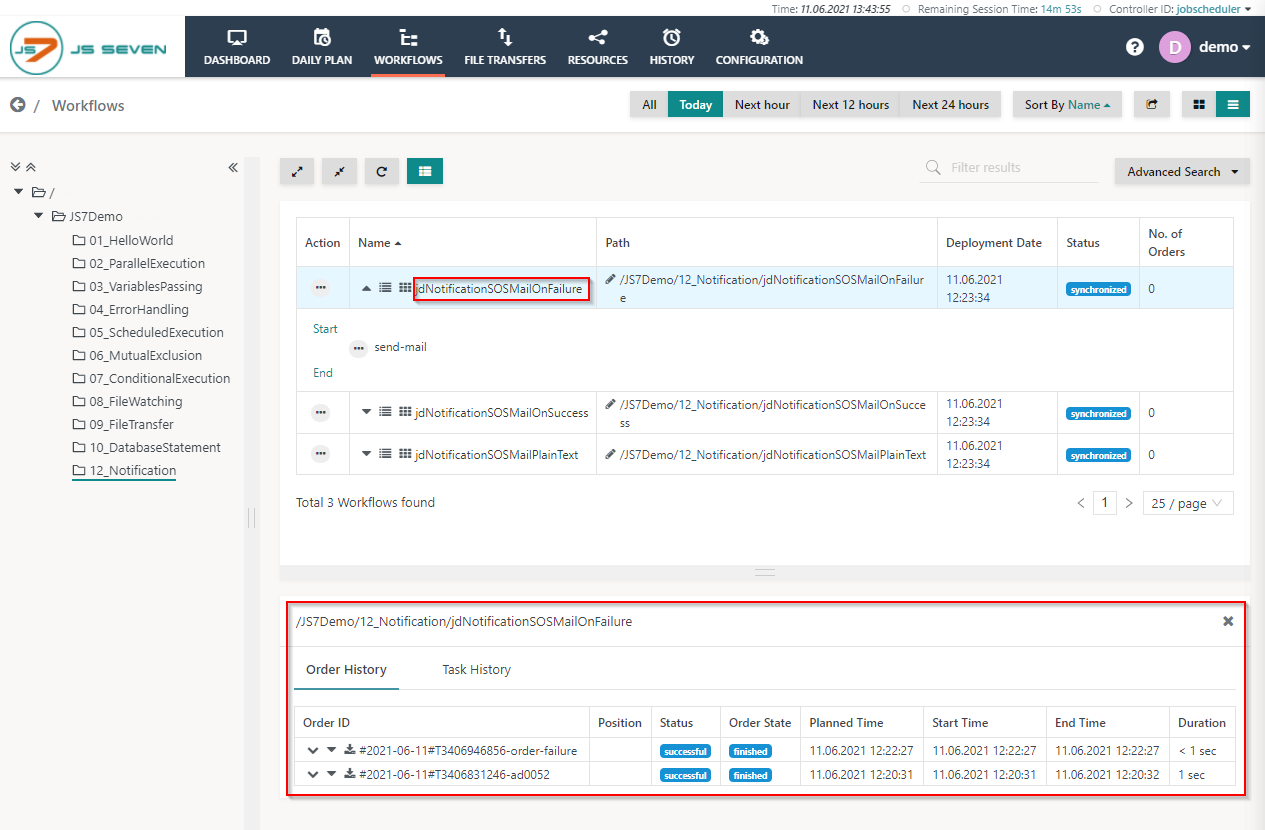Screen dimensions: 1265x830
Task: Open action menu for jdNotificationSOSMailOnSuccess
Action: [320, 411]
